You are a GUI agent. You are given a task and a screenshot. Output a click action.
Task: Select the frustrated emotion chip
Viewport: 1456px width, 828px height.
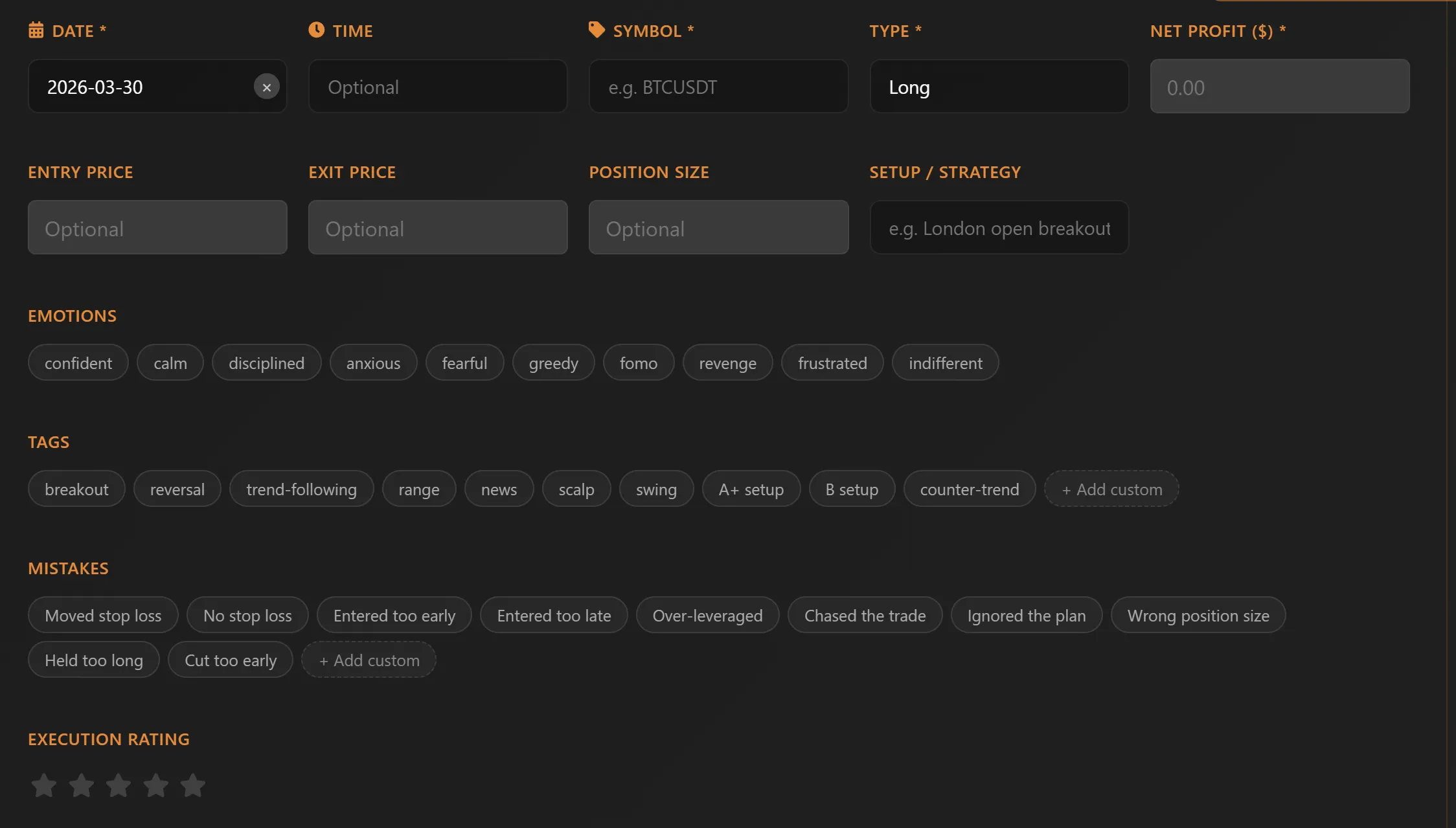(832, 363)
